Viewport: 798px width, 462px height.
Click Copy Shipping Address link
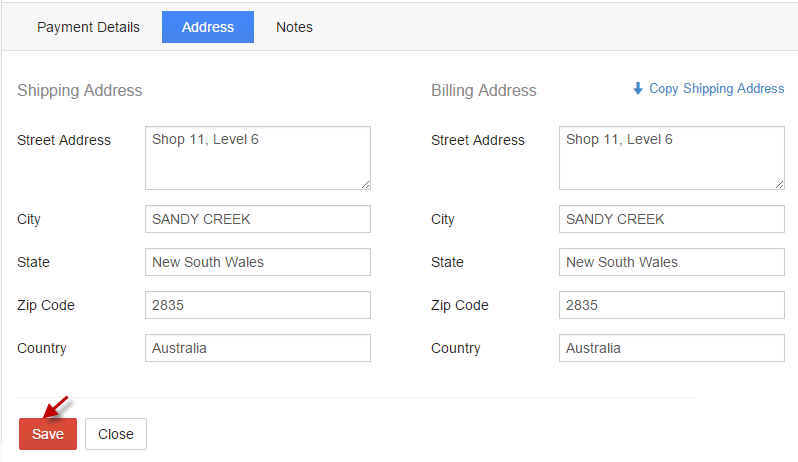coord(716,89)
